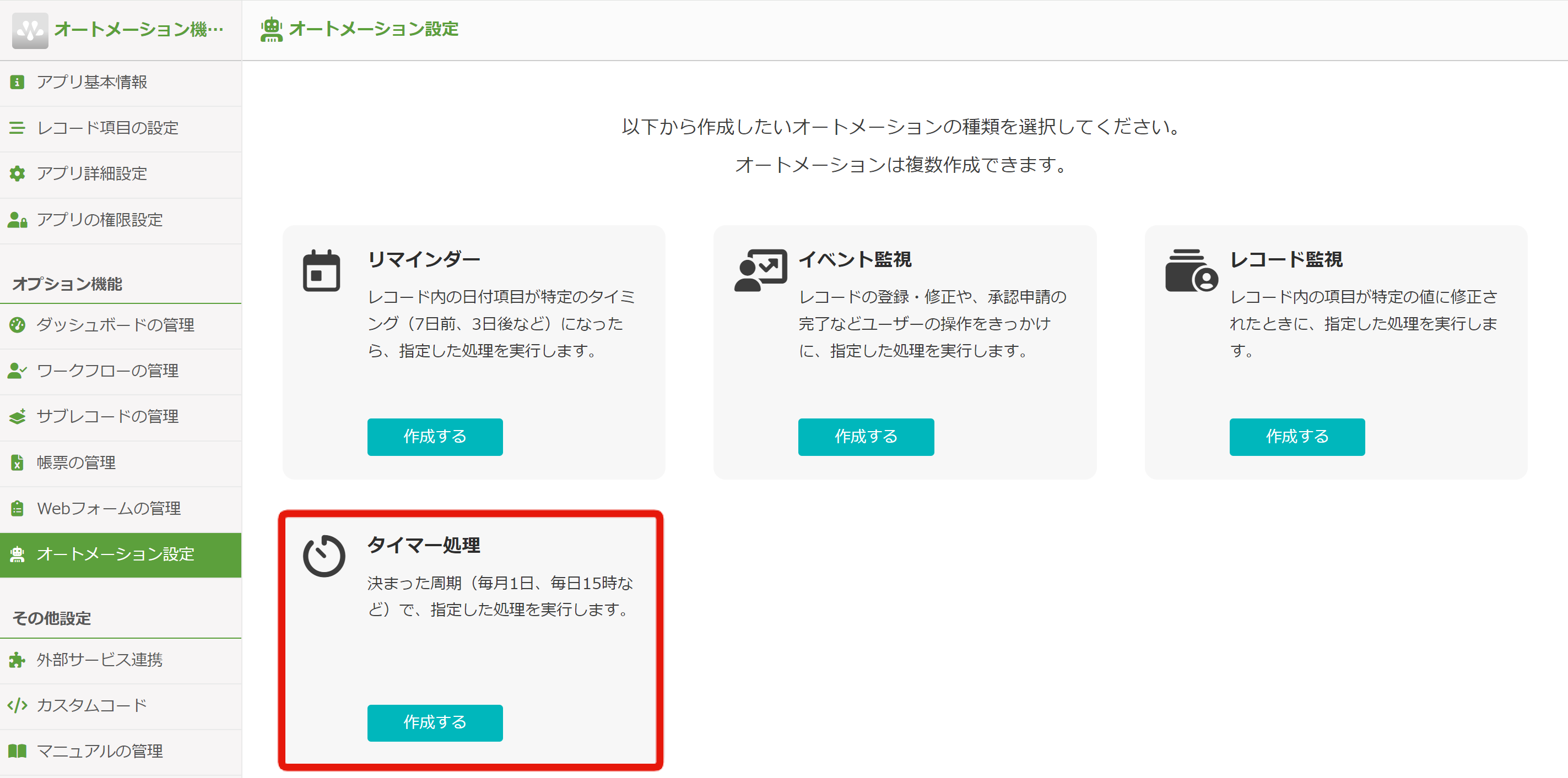Click the user-screen icon on イベント監視 card
Image resolution: width=1568 pixels, height=778 pixels.
(x=761, y=271)
